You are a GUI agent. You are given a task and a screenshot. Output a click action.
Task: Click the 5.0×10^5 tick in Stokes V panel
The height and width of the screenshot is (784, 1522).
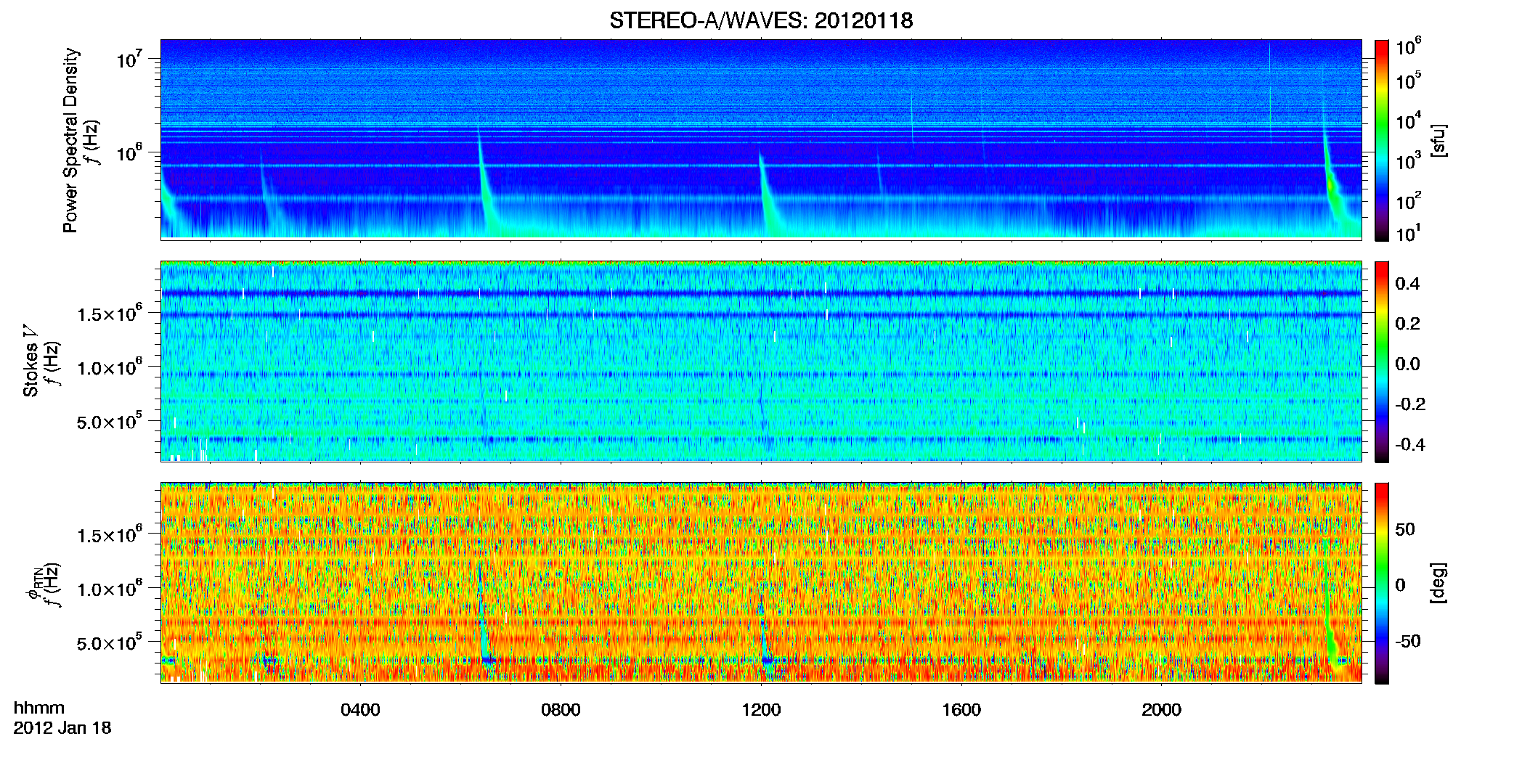pos(110,420)
